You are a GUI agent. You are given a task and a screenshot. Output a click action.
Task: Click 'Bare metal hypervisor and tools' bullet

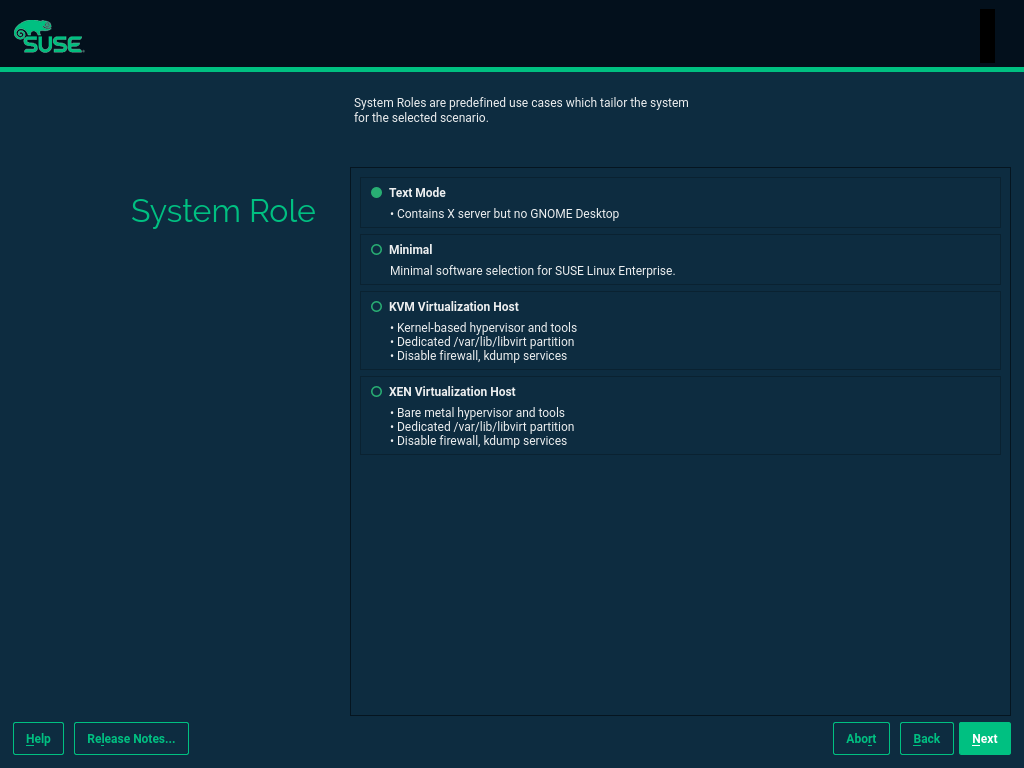[x=480, y=413]
